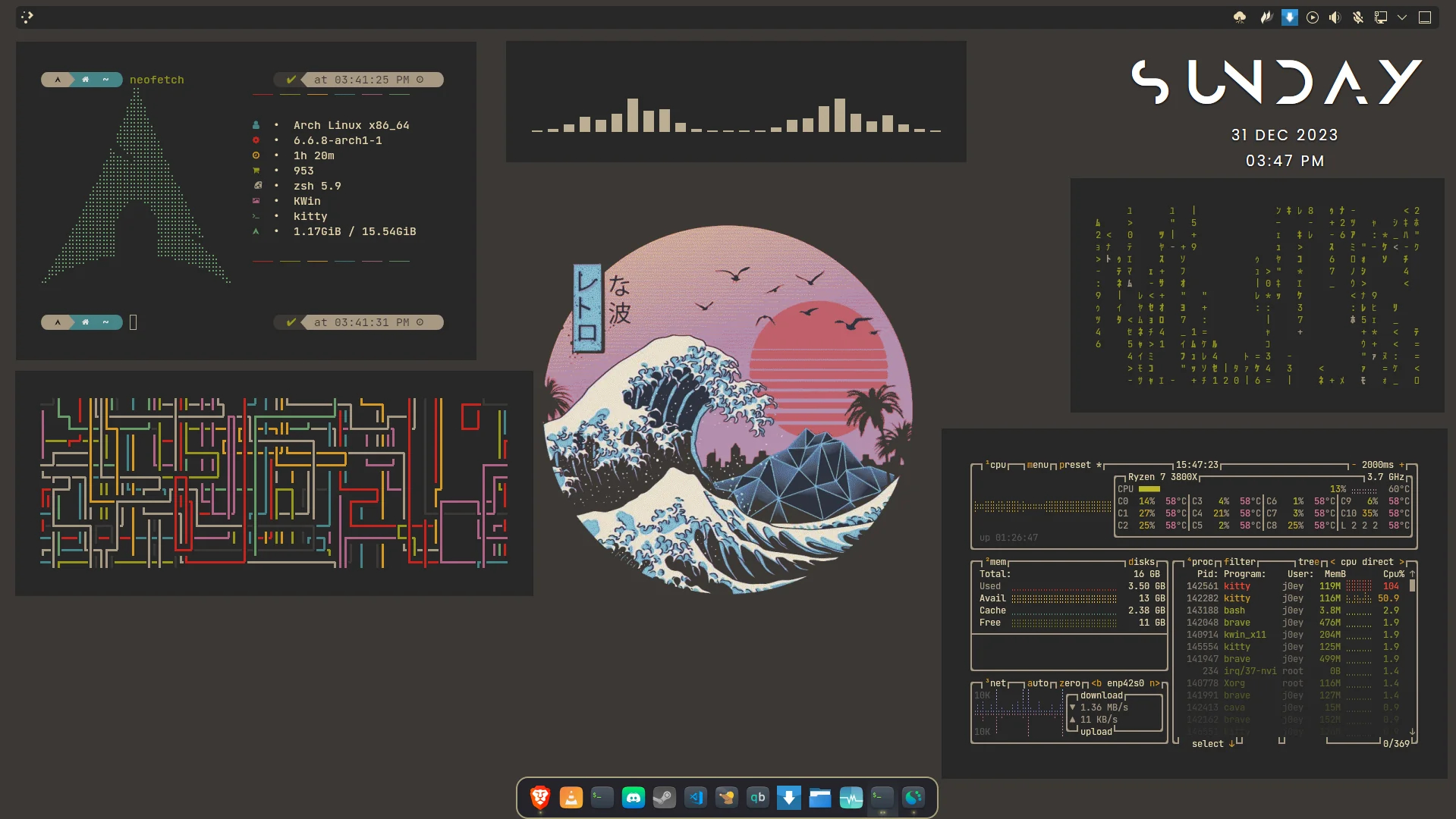Image resolution: width=1456 pixels, height=819 pixels.
Task: Open the application launcher in the top-left panel
Action: [x=27, y=17]
